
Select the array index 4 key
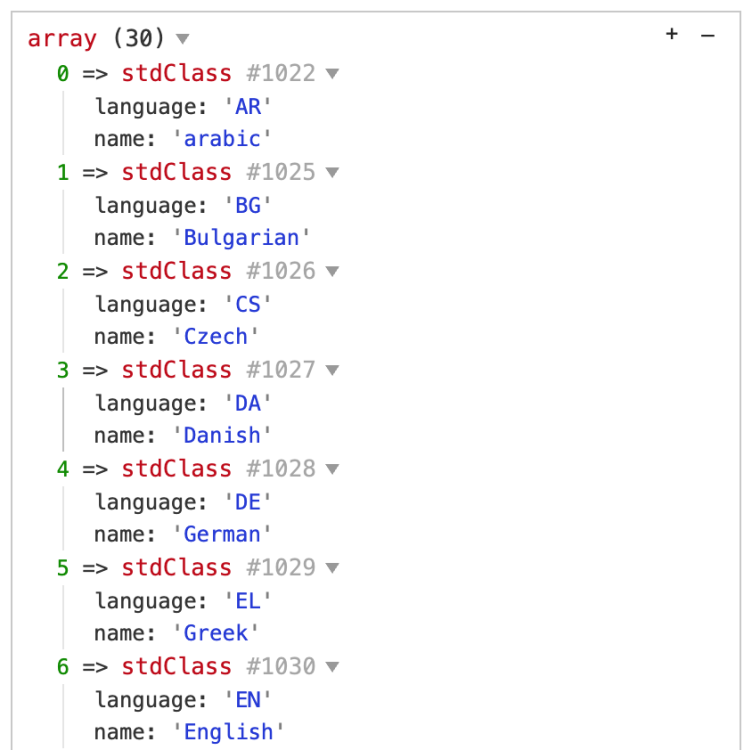pyautogui.click(x=63, y=469)
